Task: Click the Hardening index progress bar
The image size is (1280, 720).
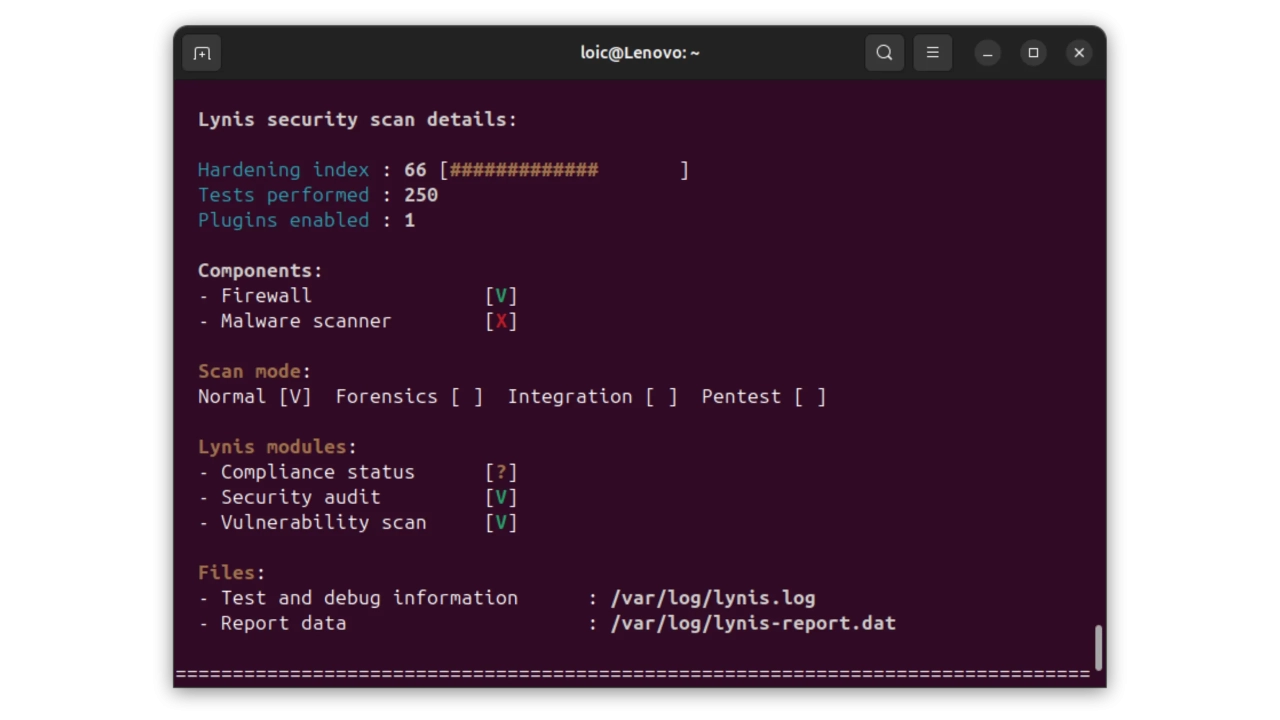Action: pos(564,170)
